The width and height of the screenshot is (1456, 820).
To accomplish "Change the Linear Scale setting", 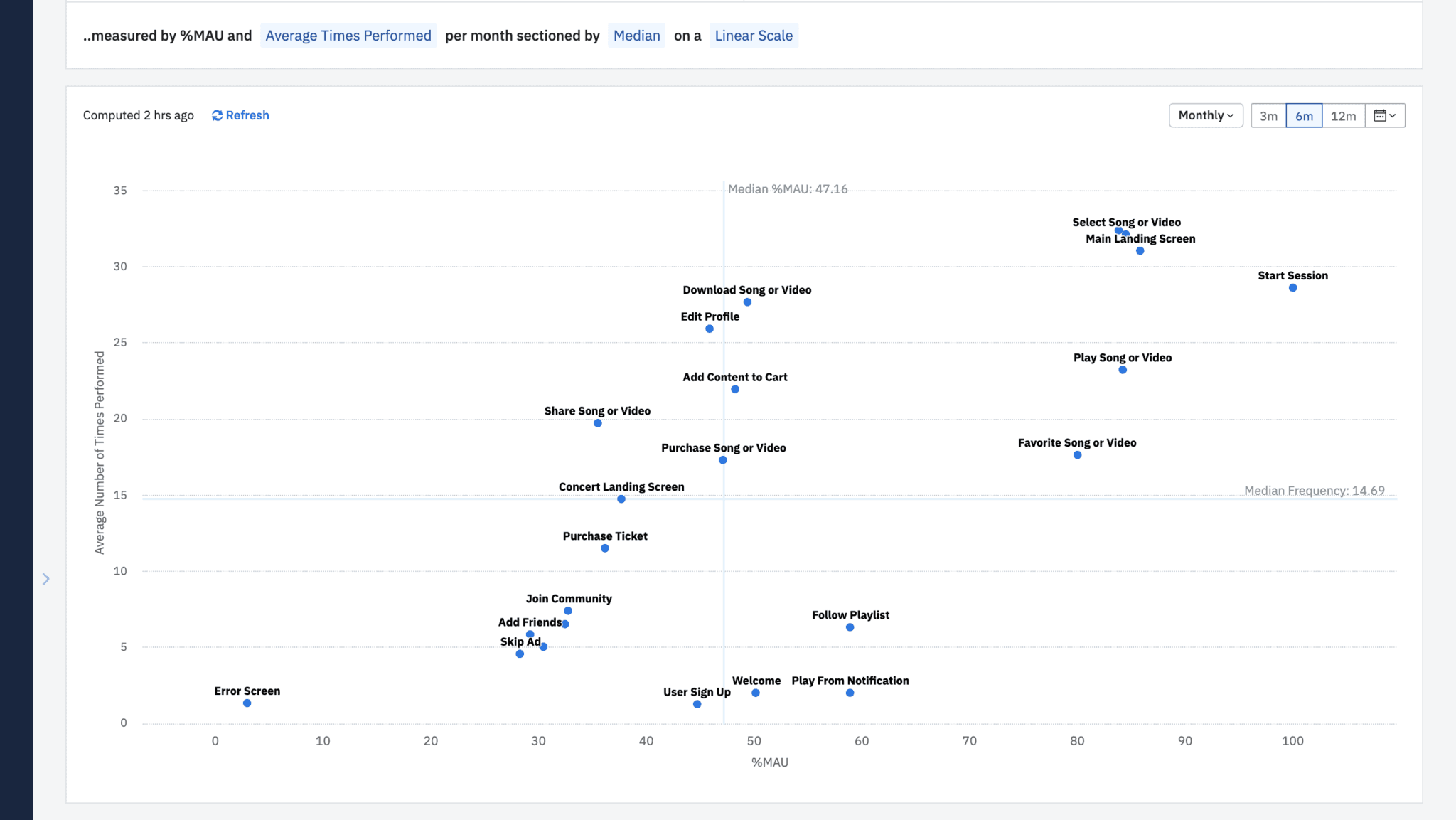I will coord(754,35).
